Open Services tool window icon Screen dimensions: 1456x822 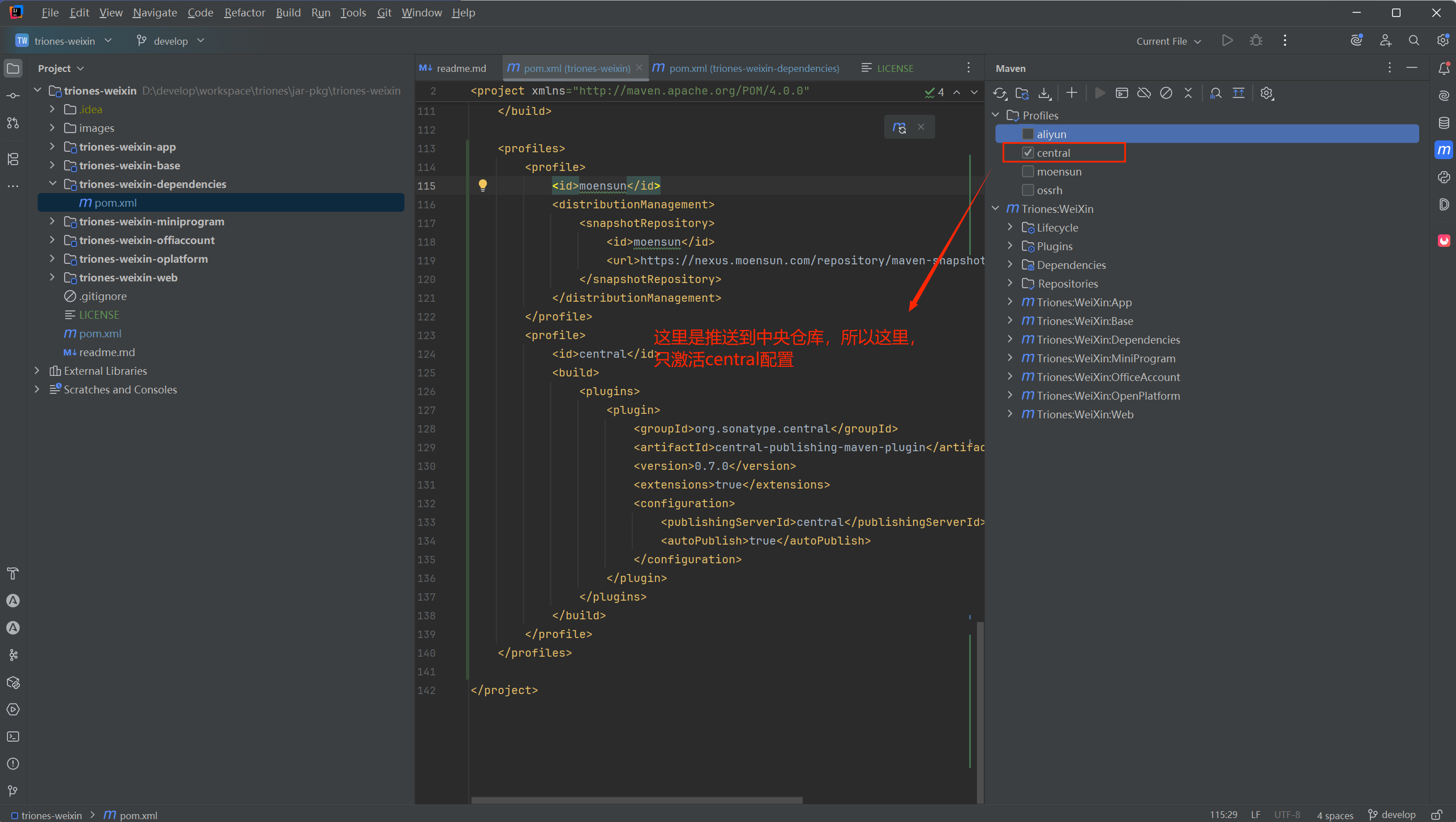tap(13, 709)
